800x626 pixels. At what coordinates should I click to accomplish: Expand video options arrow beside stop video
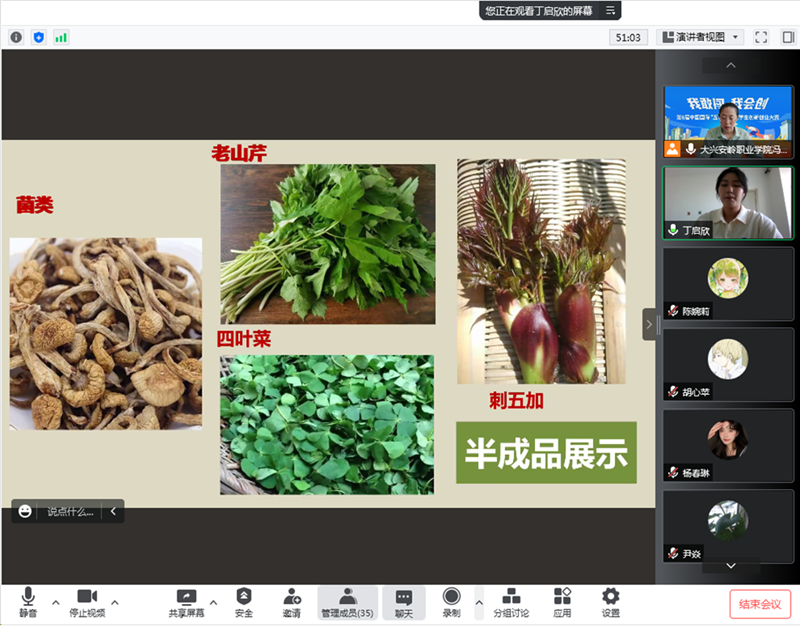tap(115, 603)
